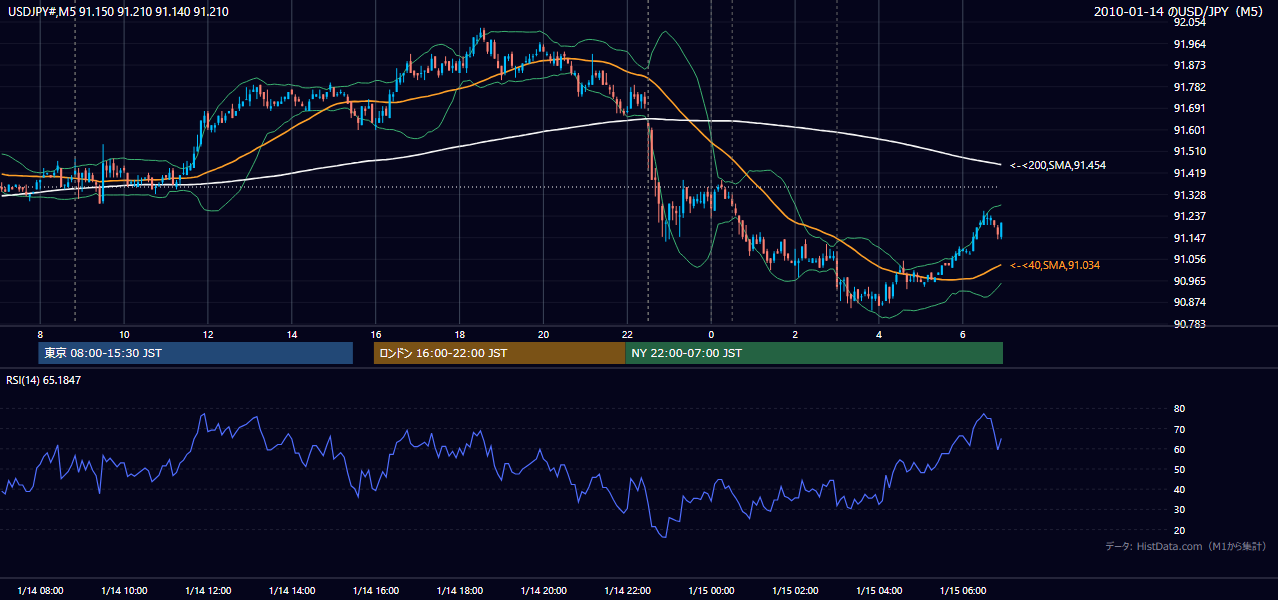Click price axis value 90.874

(1189, 303)
